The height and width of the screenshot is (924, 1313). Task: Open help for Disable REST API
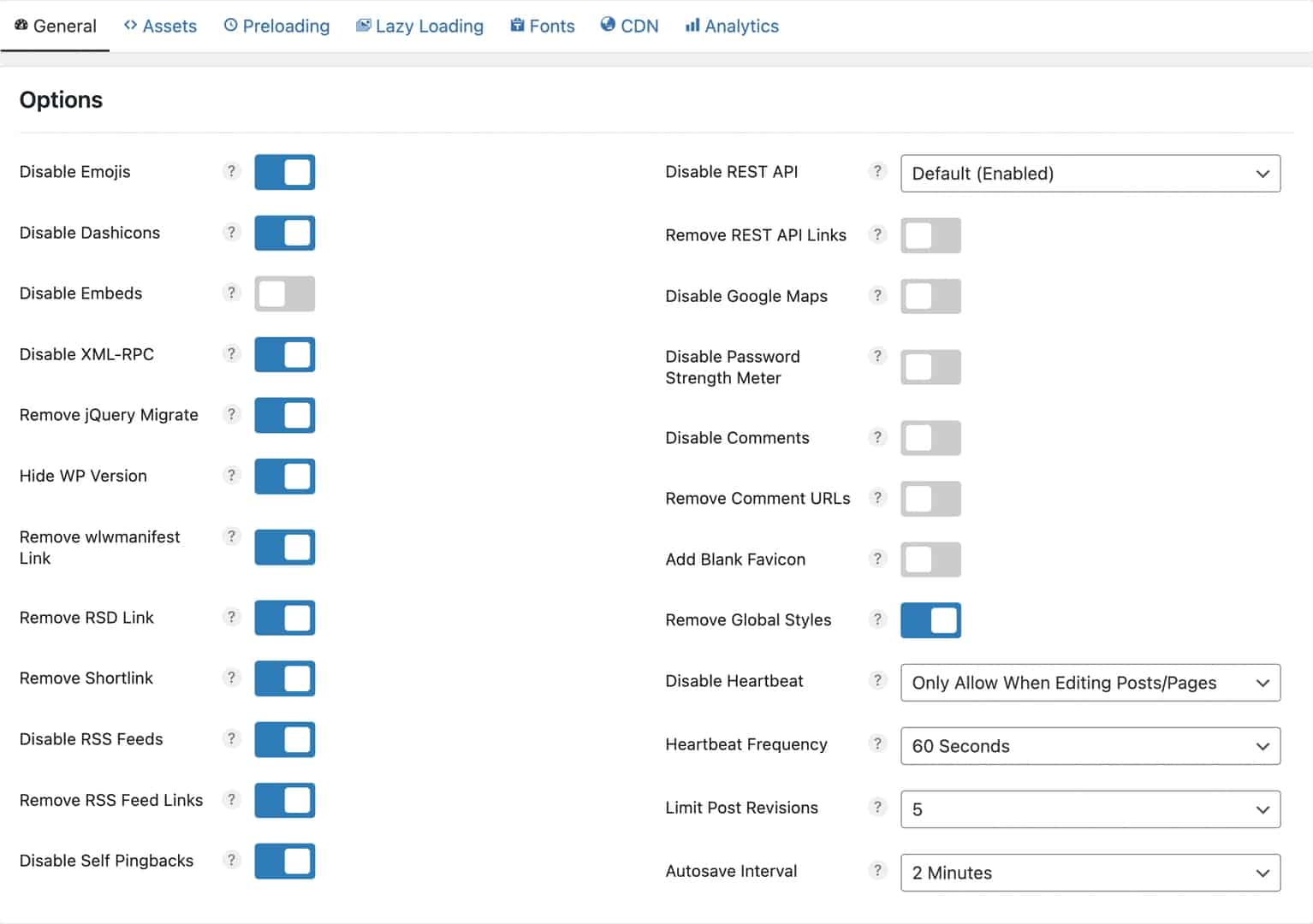click(x=877, y=171)
